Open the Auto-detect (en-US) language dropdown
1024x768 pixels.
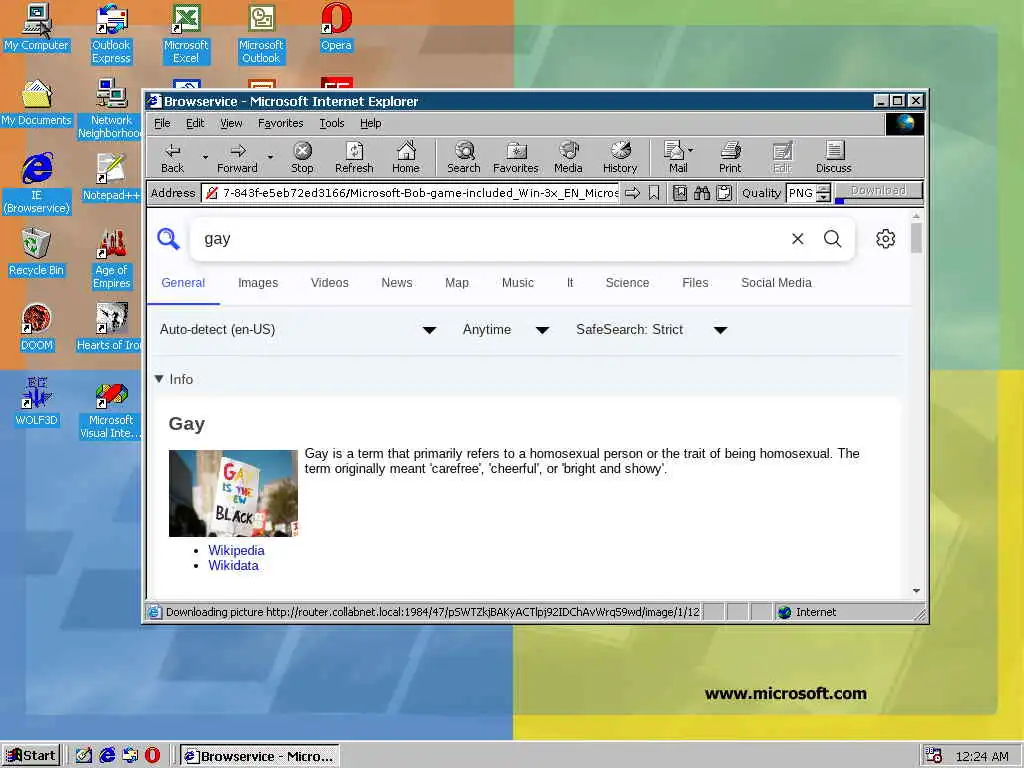[298, 330]
